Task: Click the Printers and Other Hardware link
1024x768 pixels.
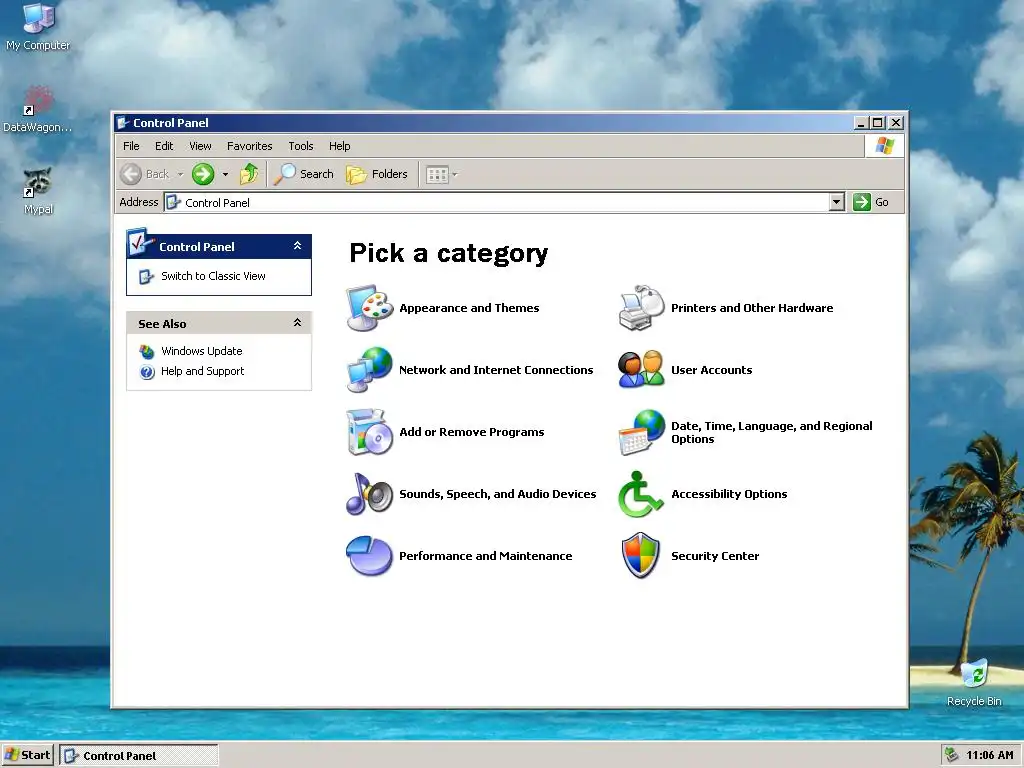Action: (752, 308)
